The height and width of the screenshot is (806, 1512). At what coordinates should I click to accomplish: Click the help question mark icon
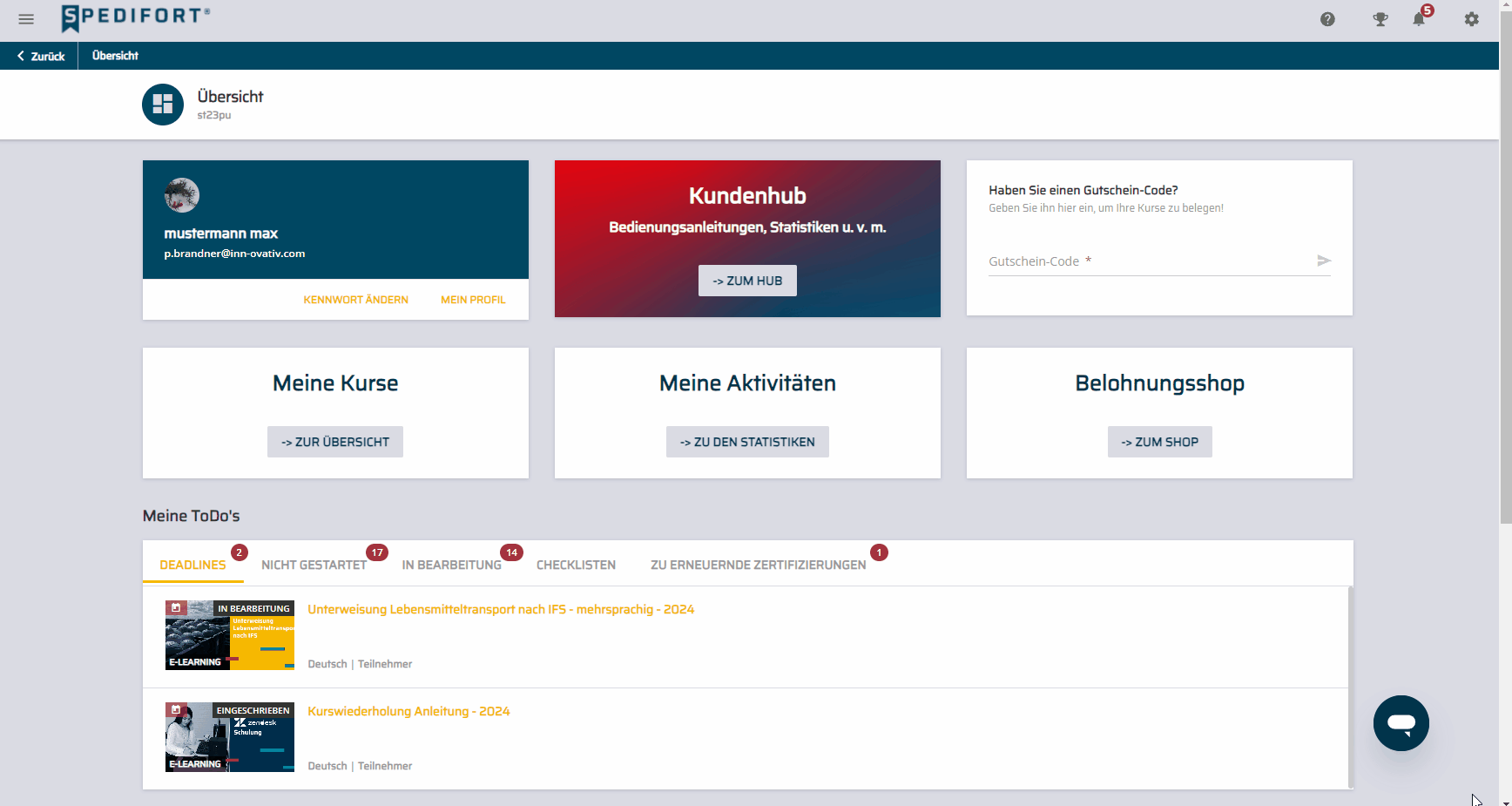[1327, 19]
